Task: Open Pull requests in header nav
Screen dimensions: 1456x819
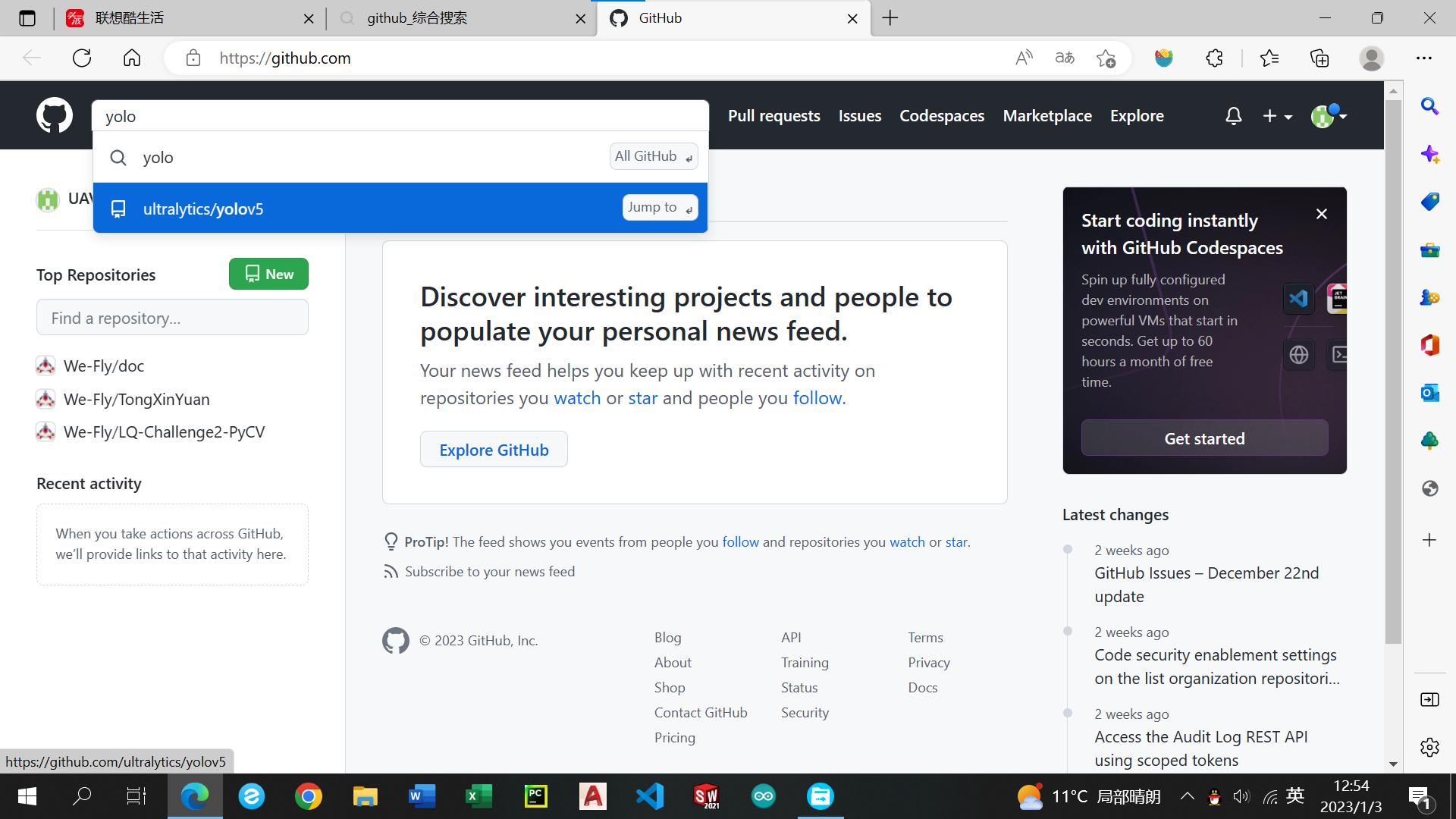Action: point(773,116)
